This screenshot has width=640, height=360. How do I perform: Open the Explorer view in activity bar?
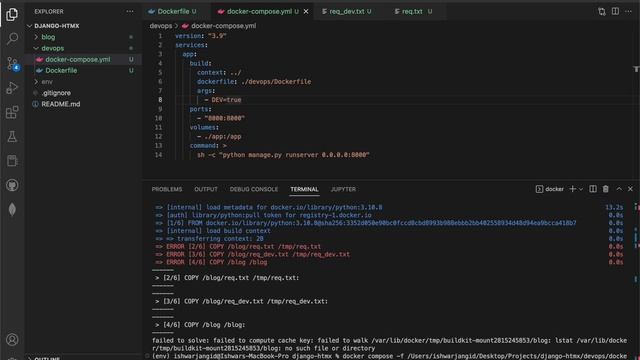click(12, 15)
